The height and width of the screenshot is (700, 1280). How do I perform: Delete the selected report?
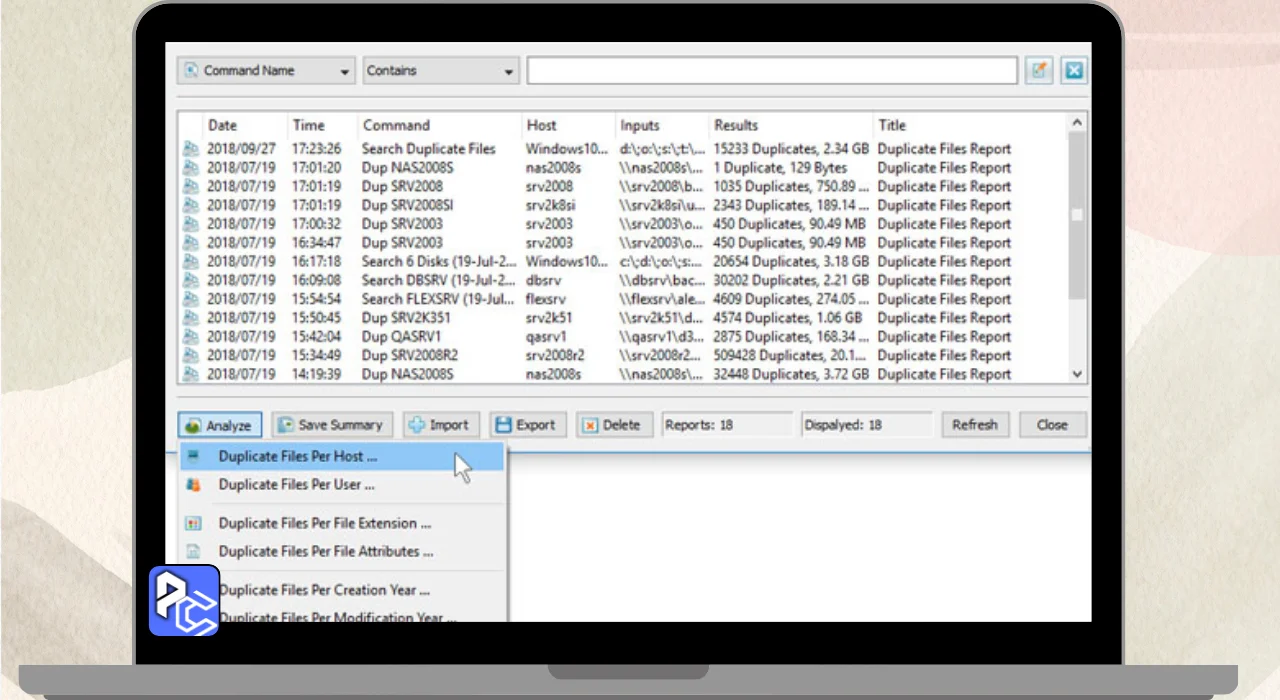pyautogui.click(x=612, y=425)
